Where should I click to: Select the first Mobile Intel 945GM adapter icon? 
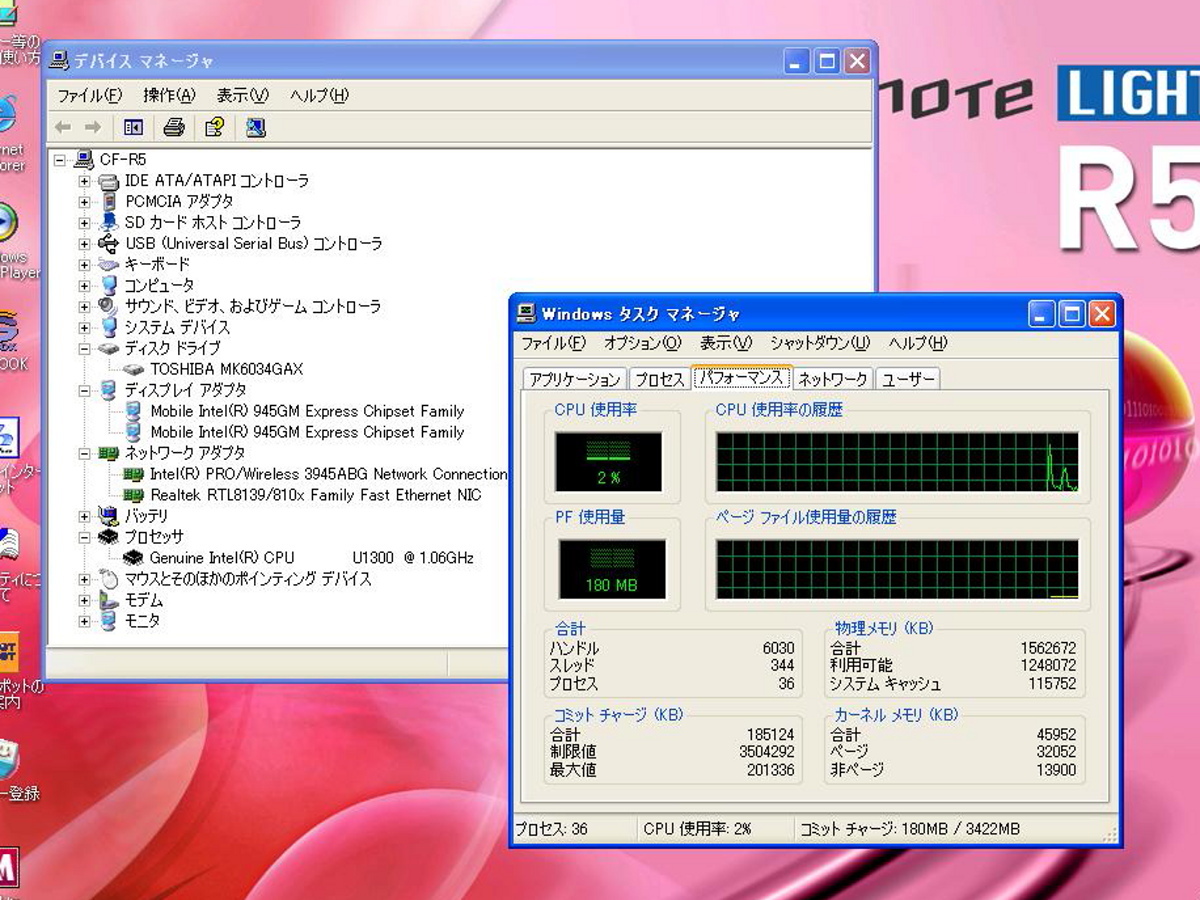tap(133, 411)
